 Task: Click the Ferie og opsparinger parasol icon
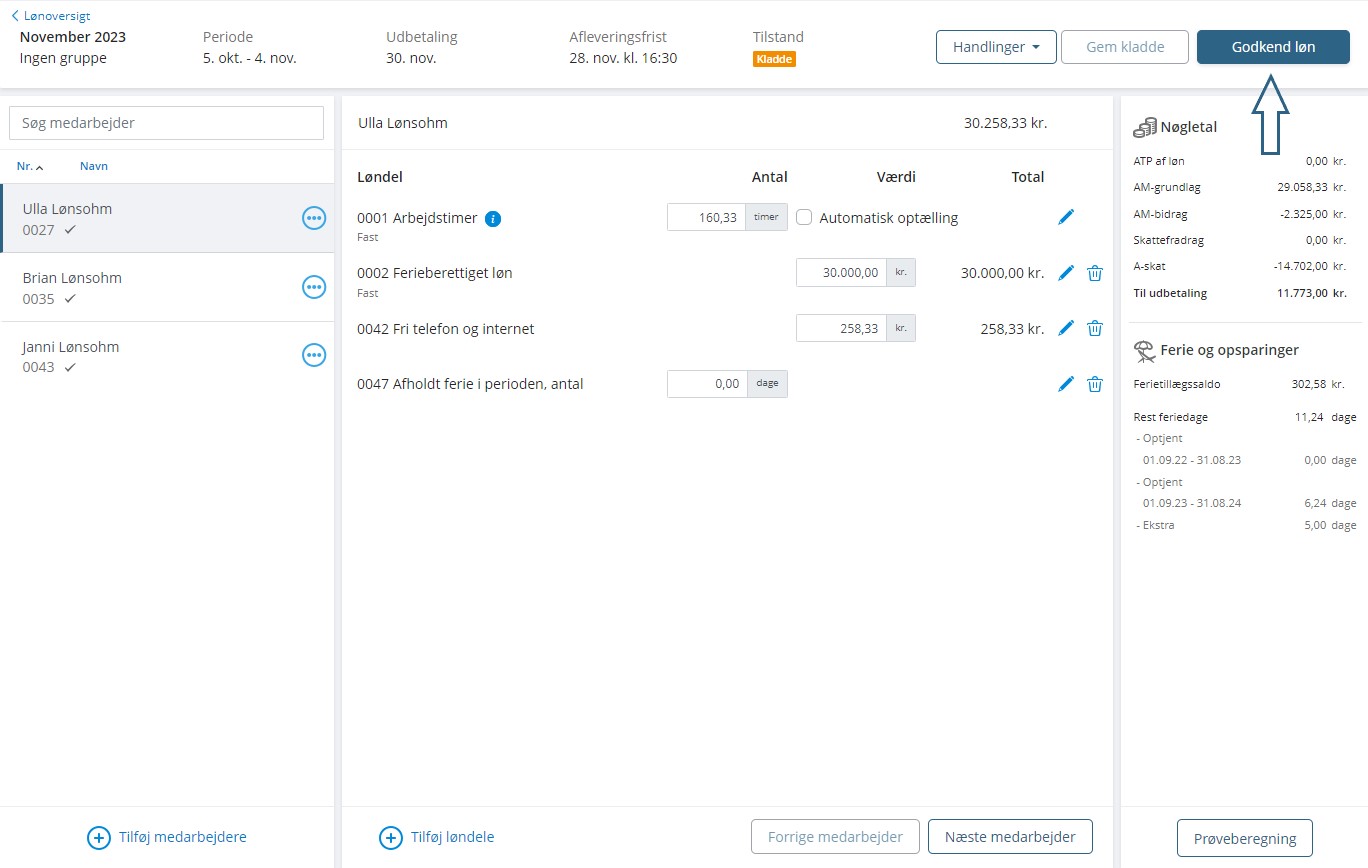pyautogui.click(x=1144, y=350)
